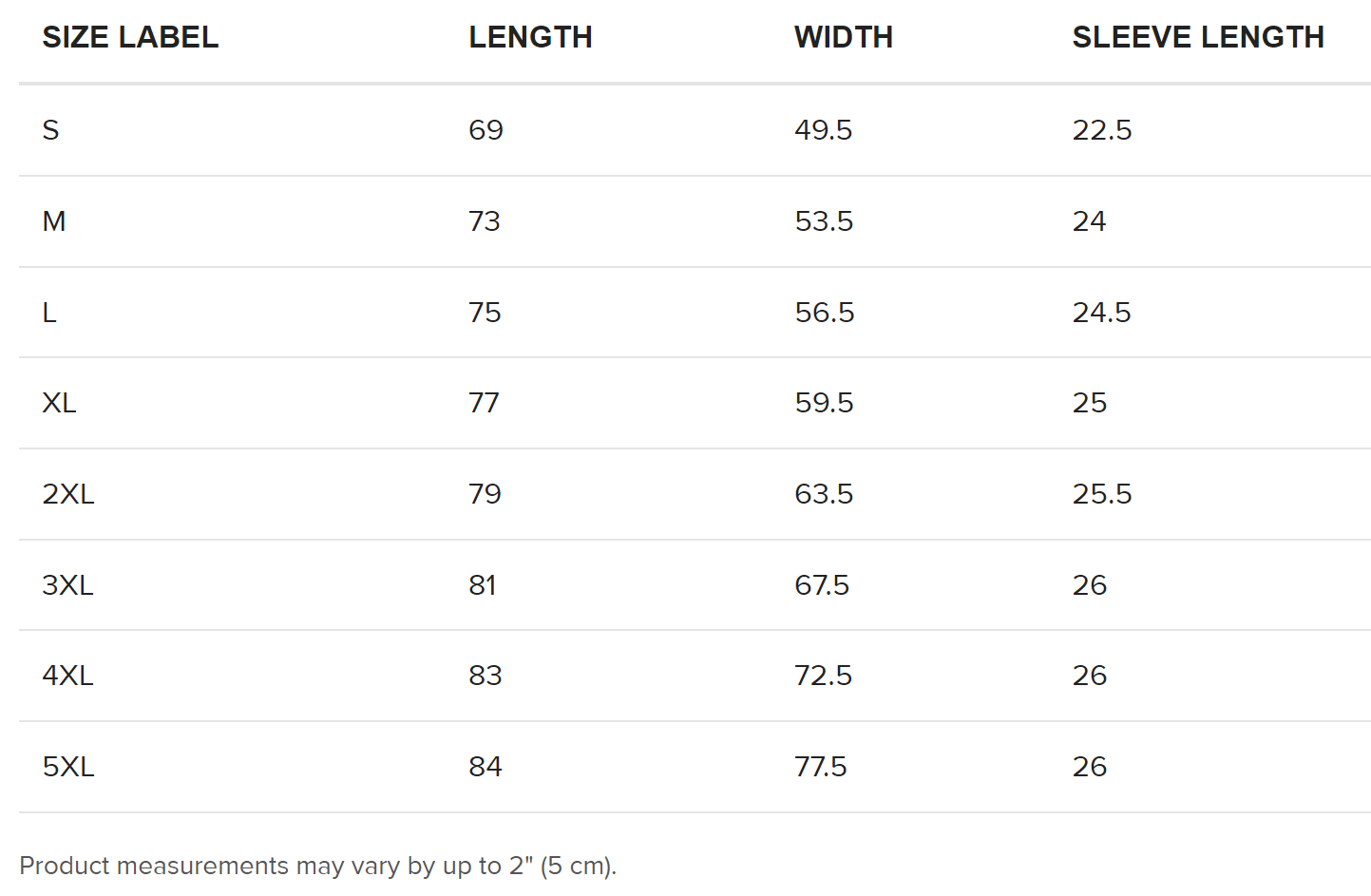Click the width value 53.5

point(824,221)
